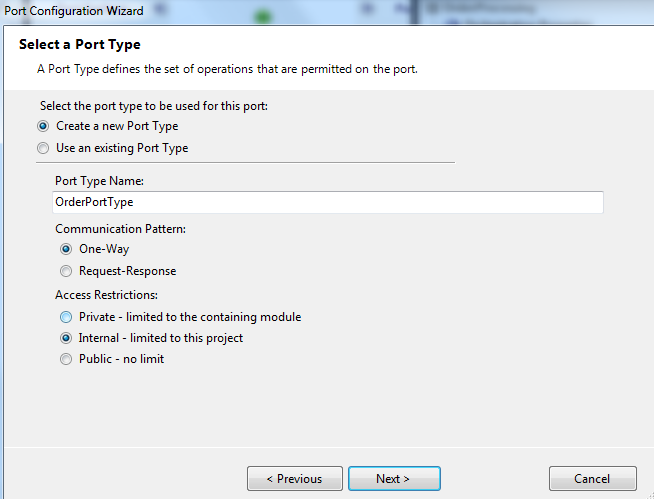Click the blurred green icon behind title bar
654x499 pixels.
pos(265,15)
